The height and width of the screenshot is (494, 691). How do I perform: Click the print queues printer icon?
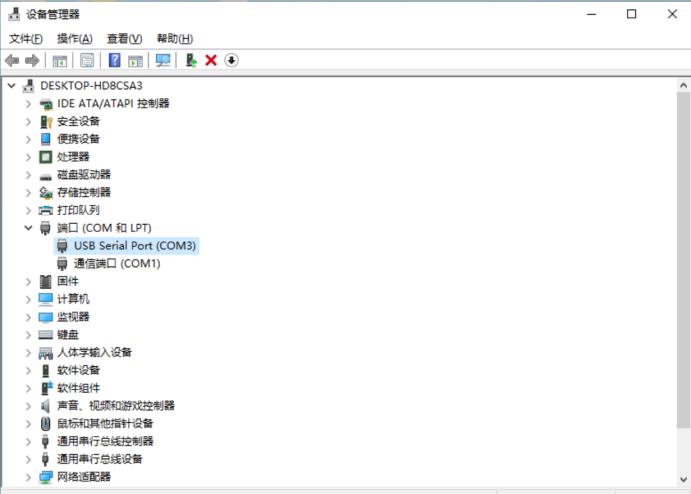tap(45, 210)
